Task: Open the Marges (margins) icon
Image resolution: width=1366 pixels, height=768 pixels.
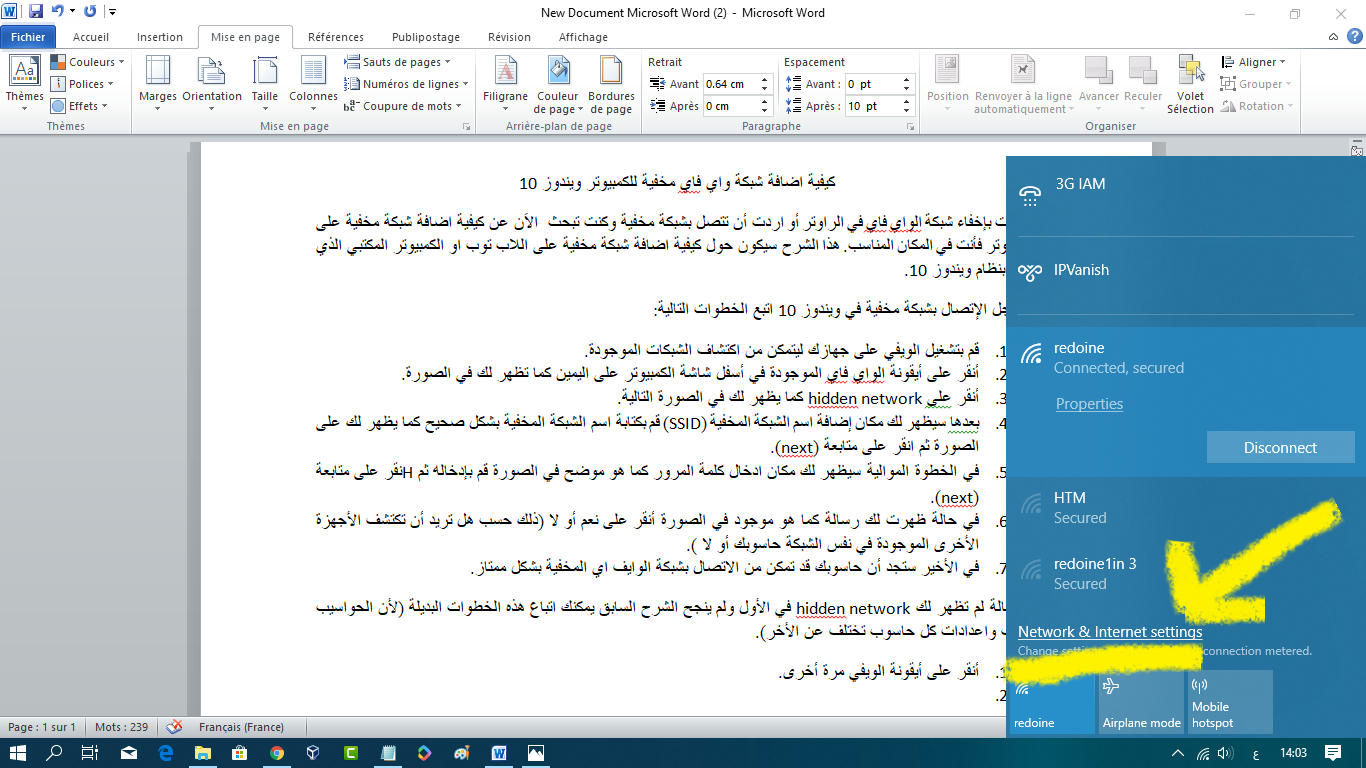Action: pos(158,72)
